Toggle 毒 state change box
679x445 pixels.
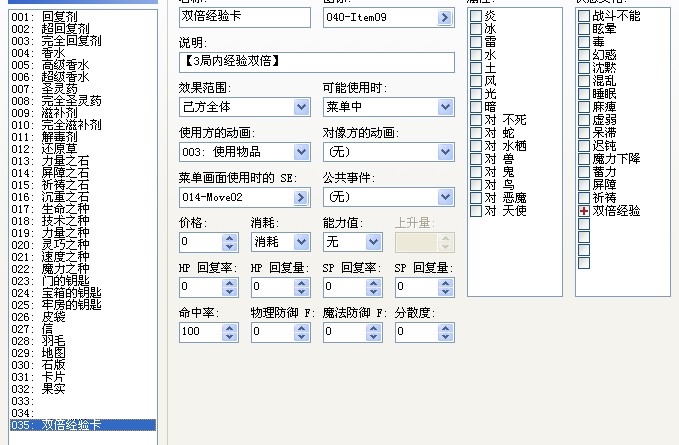tap(584, 42)
